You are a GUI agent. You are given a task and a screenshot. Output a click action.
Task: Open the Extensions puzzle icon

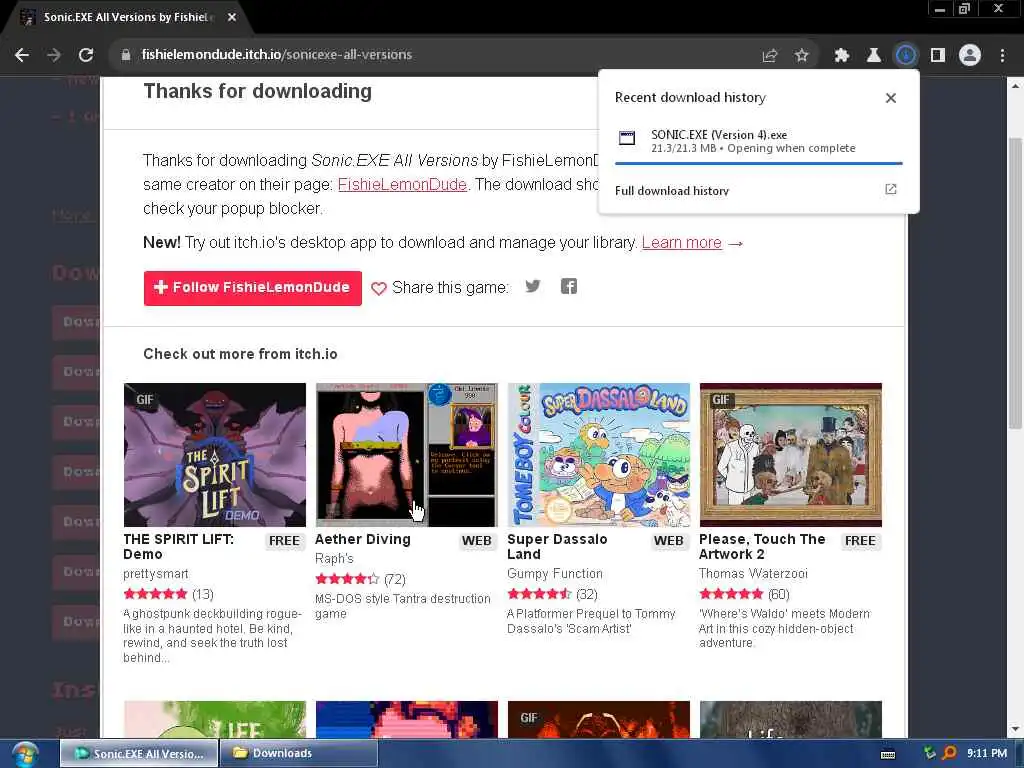click(842, 56)
